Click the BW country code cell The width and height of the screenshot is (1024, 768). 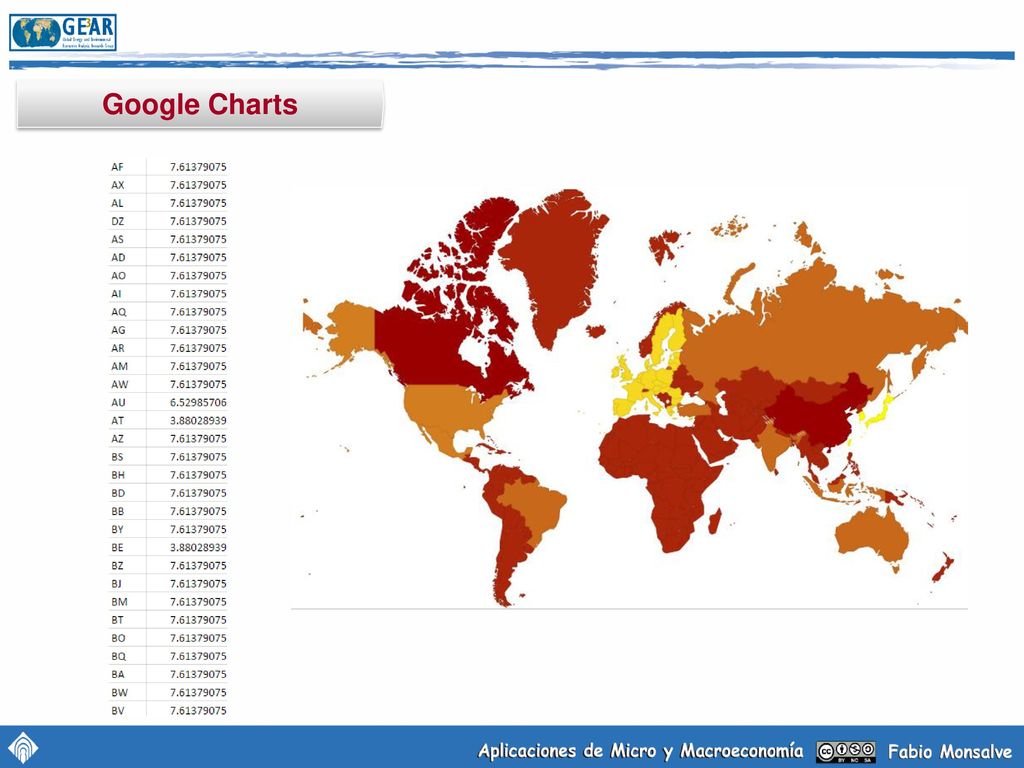tap(120, 693)
